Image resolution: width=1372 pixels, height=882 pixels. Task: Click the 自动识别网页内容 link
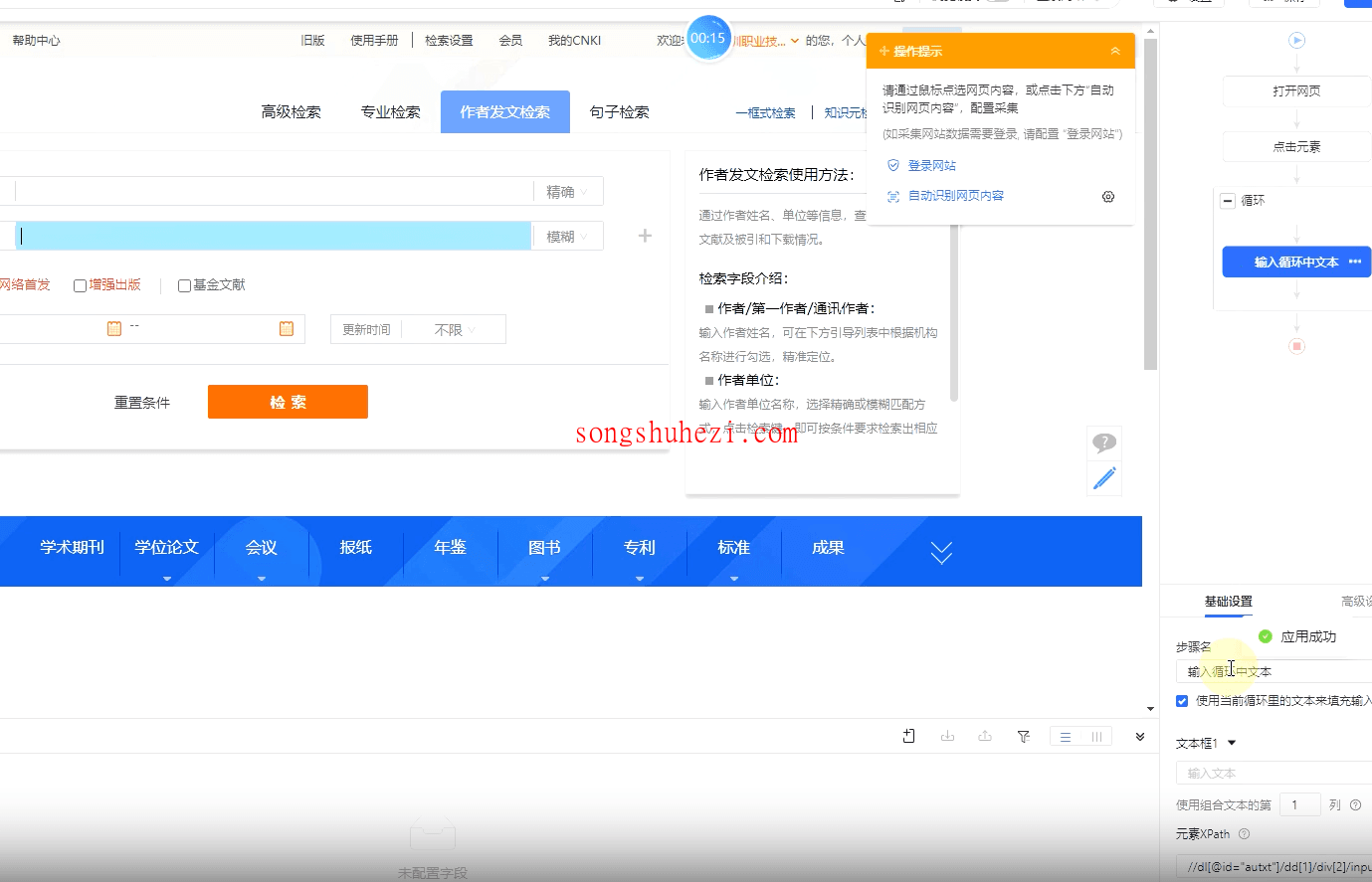coord(956,196)
